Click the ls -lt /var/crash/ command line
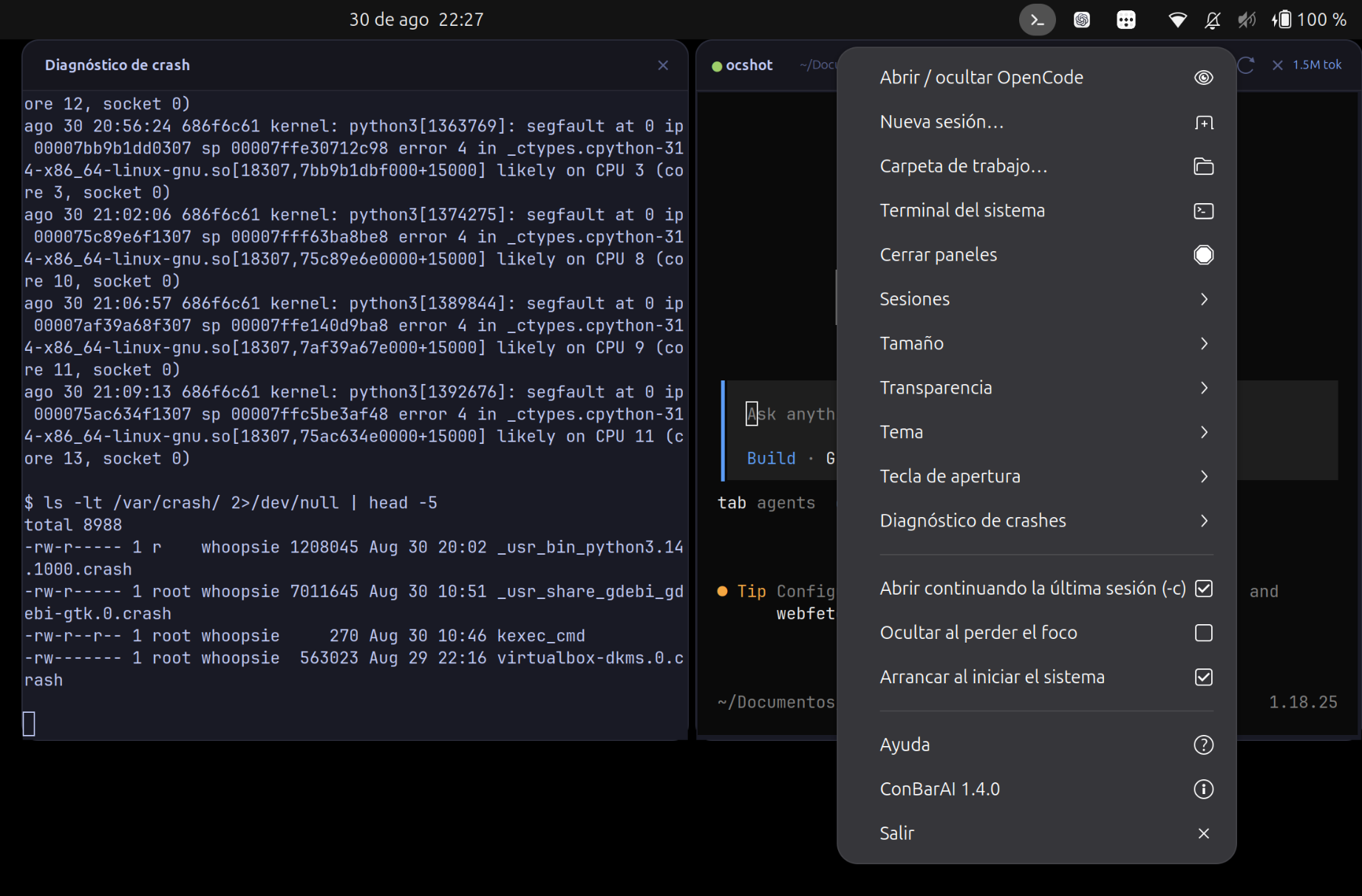 tap(231, 503)
